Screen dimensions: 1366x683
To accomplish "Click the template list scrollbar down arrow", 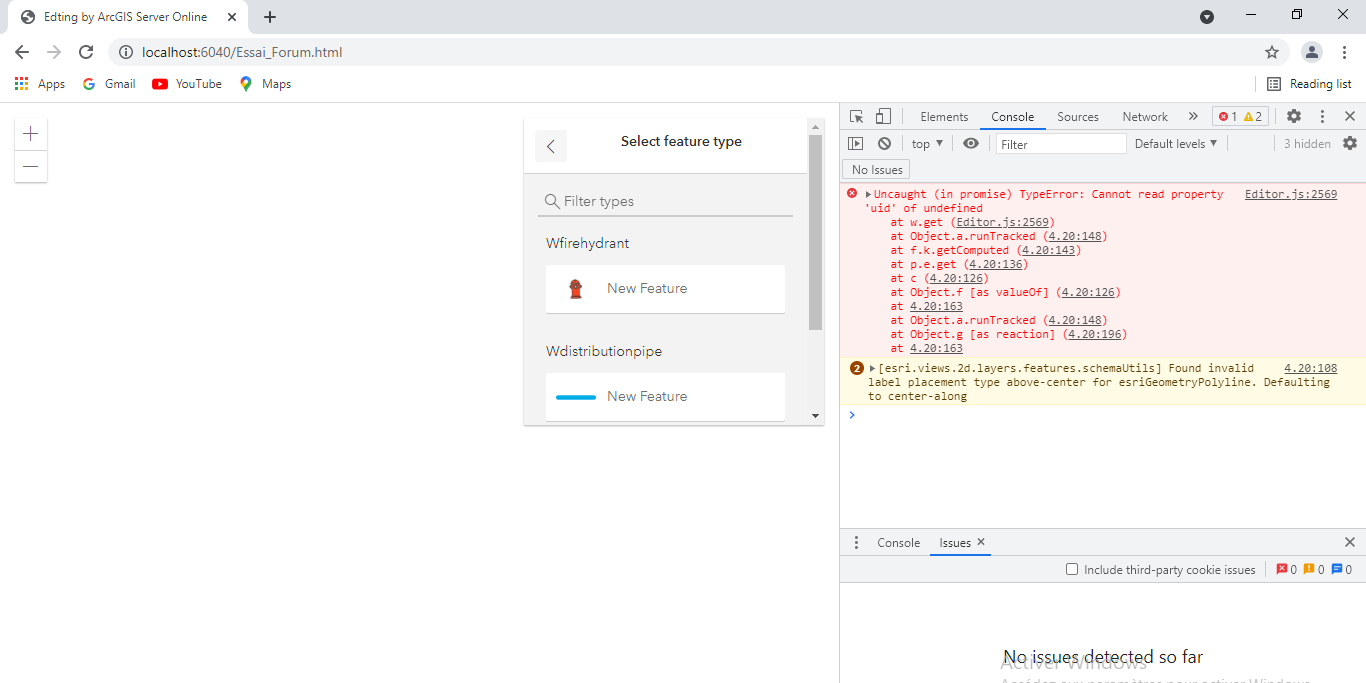I will [x=815, y=415].
